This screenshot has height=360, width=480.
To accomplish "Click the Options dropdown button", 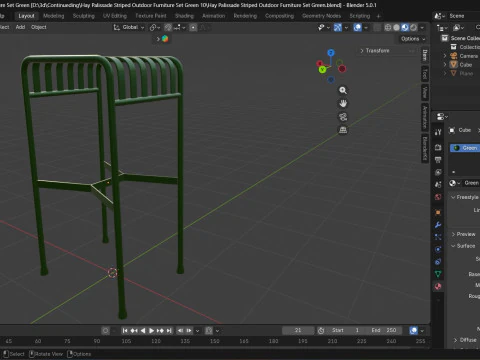I will pyautogui.click(x=413, y=39).
